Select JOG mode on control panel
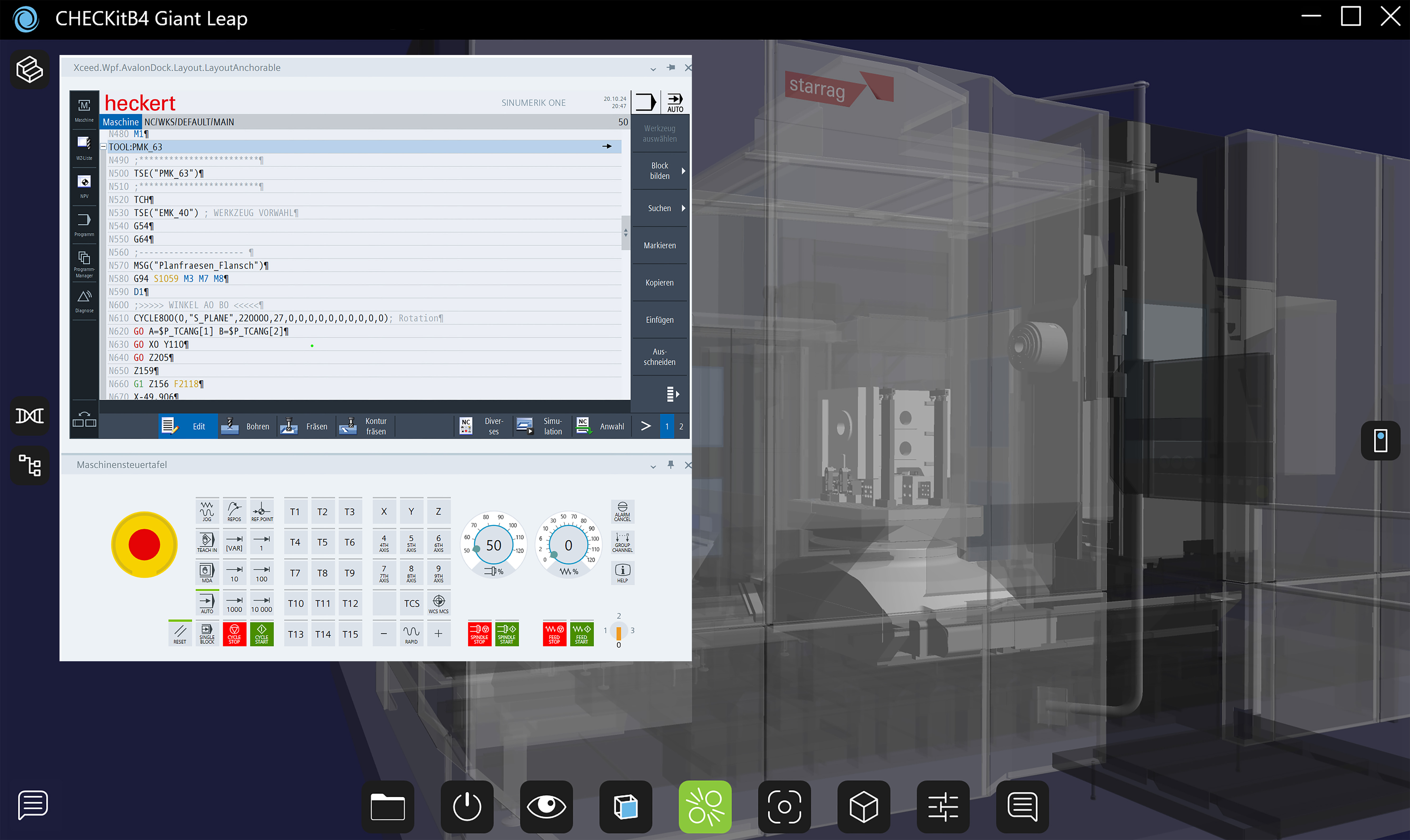1410x840 pixels. pyautogui.click(x=207, y=511)
